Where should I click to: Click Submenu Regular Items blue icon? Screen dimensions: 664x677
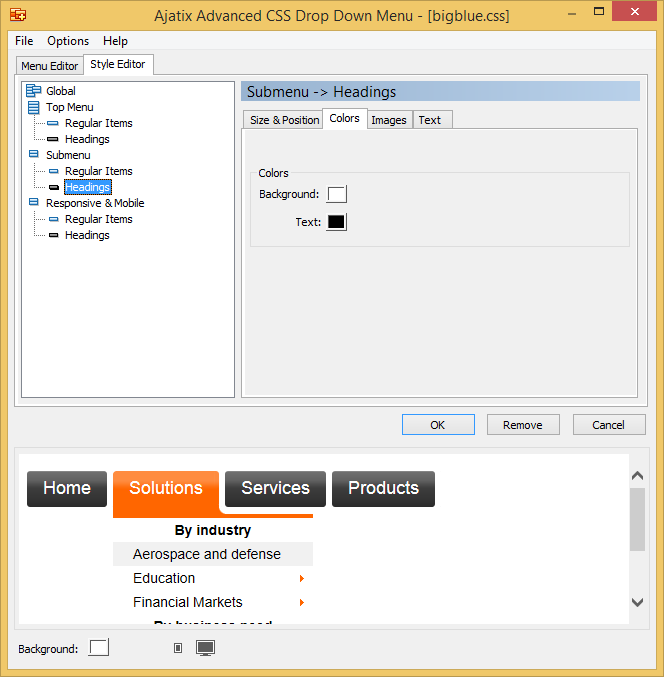pos(54,171)
